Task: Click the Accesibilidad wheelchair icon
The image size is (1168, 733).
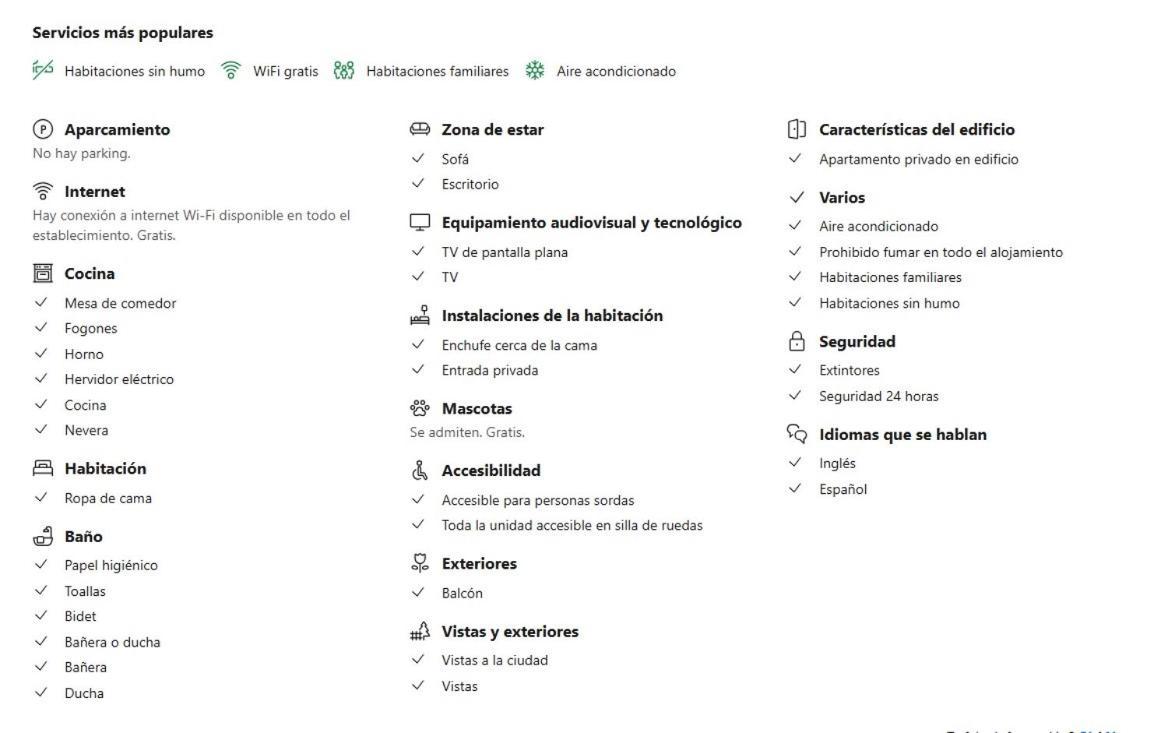Action: pyautogui.click(x=420, y=470)
